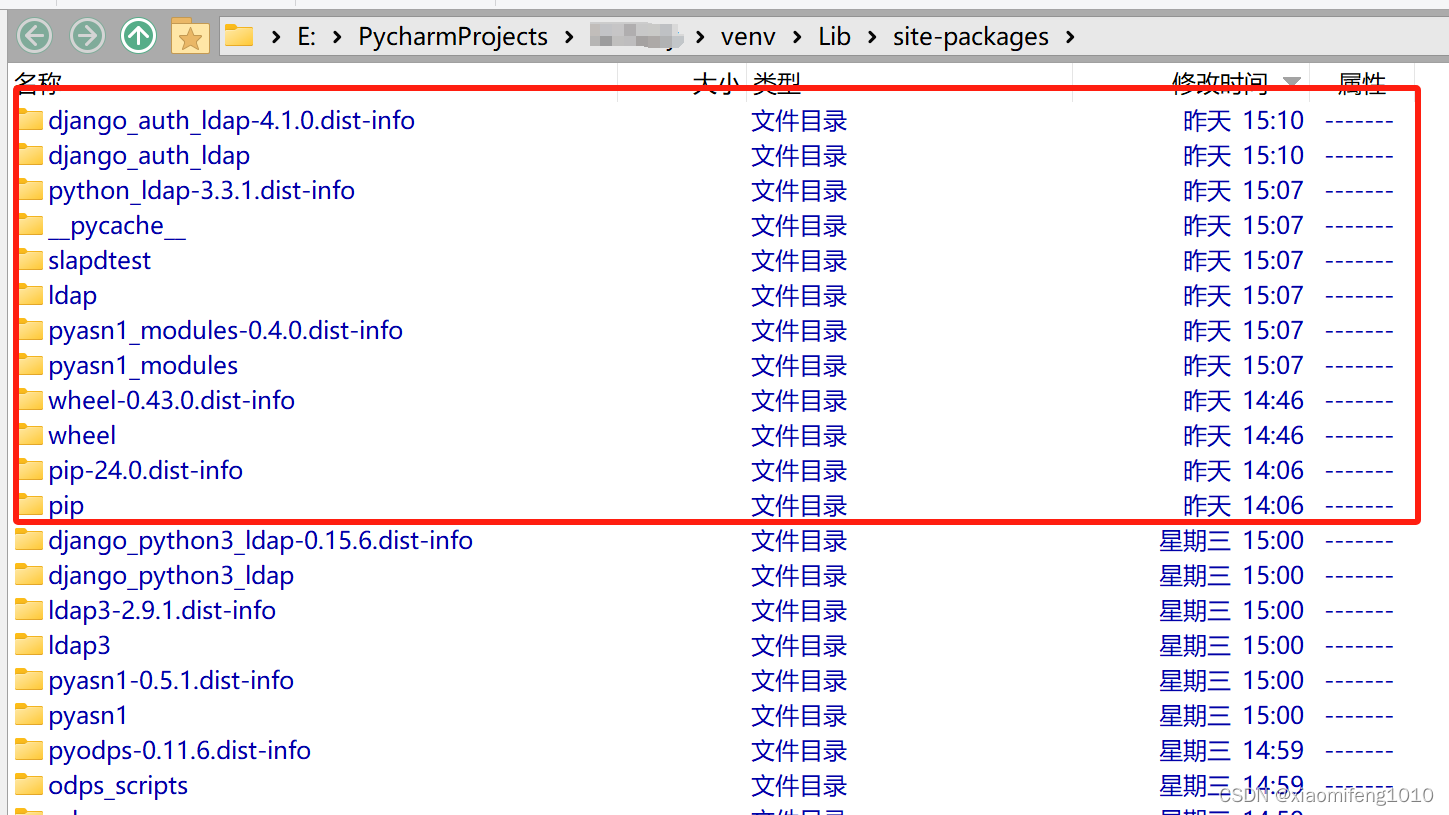The height and width of the screenshot is (815, 1449).
Task: Click folder icon of django_python3_ldap-0.15.6.dist-info
Action: tap(30, 540)
